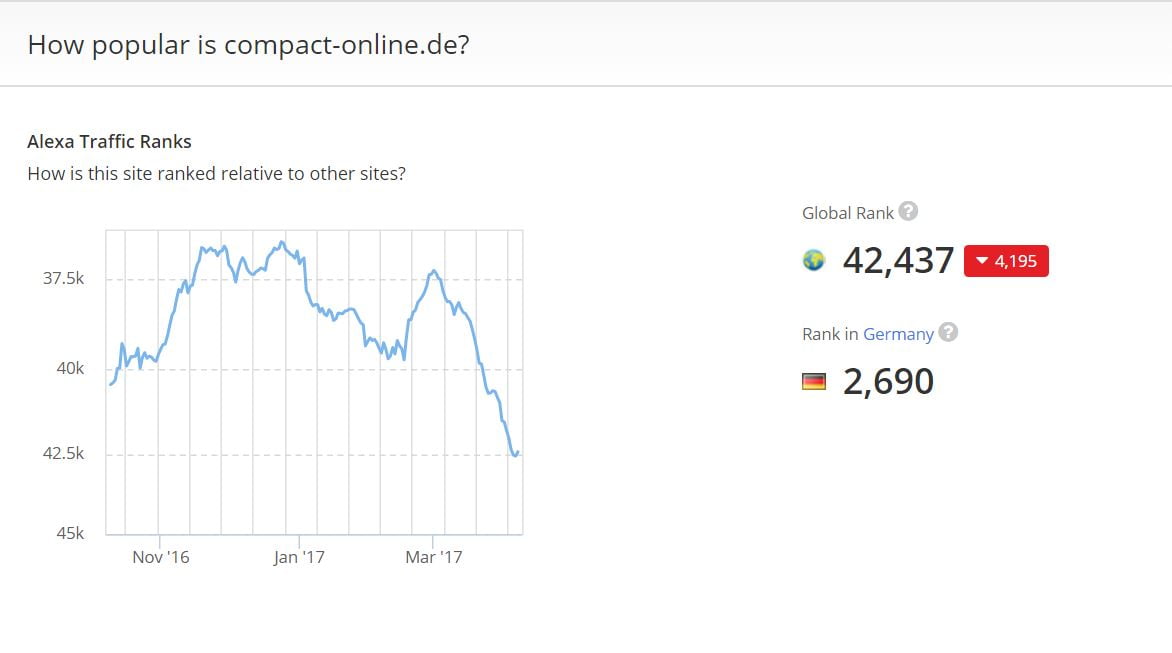Viewport: 1172px width, 653px height.
Task: Click the German flag icon beside 2,690
Action: [x=814, y=382]
